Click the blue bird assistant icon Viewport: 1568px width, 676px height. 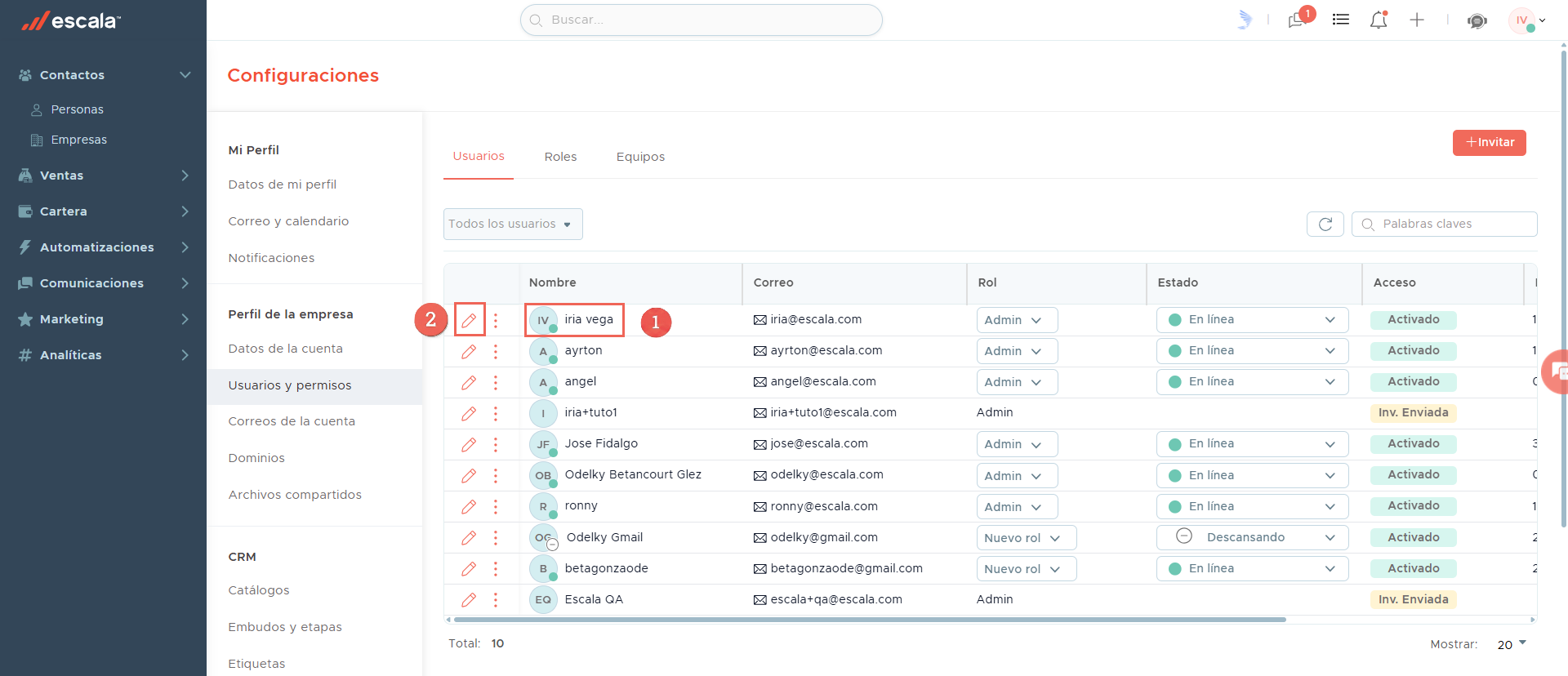(x=1244, y=20)
